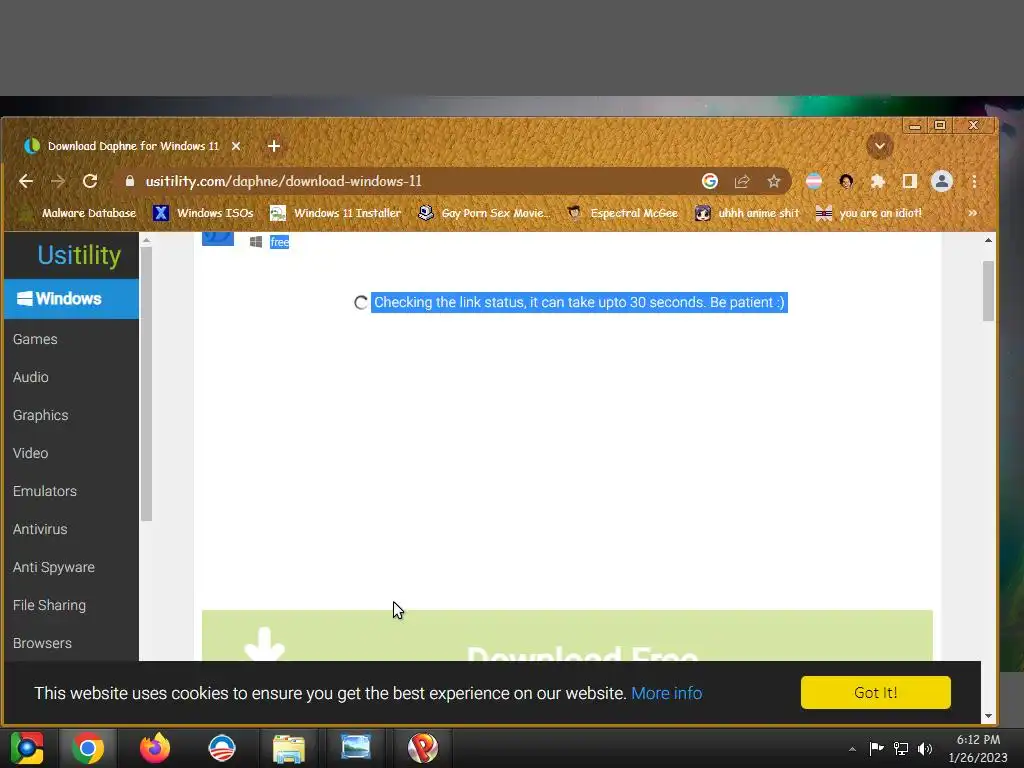The image size is (1024, 768).
Task: Open the red P taskbar app
Action: pyautogui.click(x=423, y=748)
